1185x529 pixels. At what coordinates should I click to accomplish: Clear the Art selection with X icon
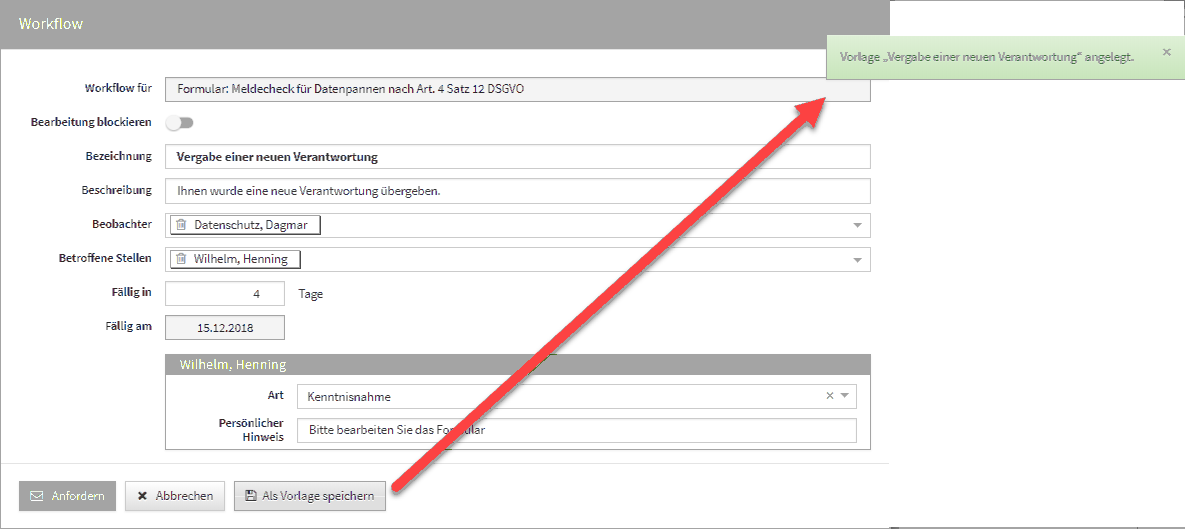click(x=829, y=396)
